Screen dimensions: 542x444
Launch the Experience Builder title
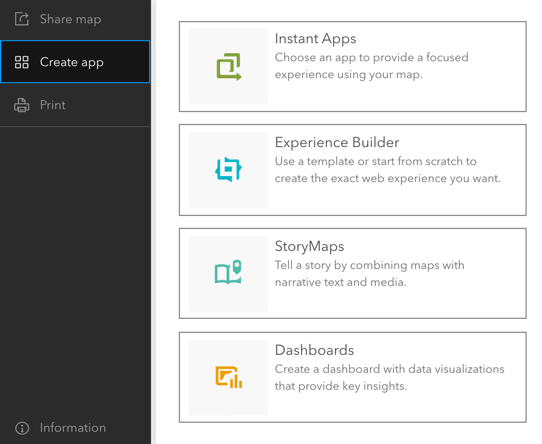tap(337, 142)
